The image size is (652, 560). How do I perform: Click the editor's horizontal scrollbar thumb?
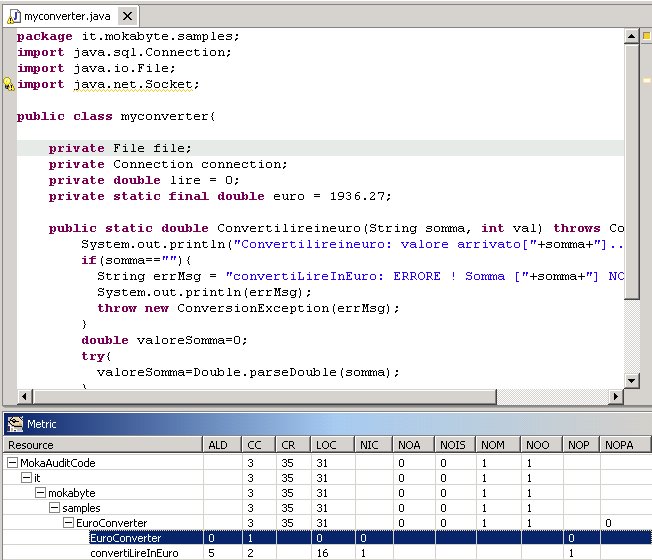[264, 397]
